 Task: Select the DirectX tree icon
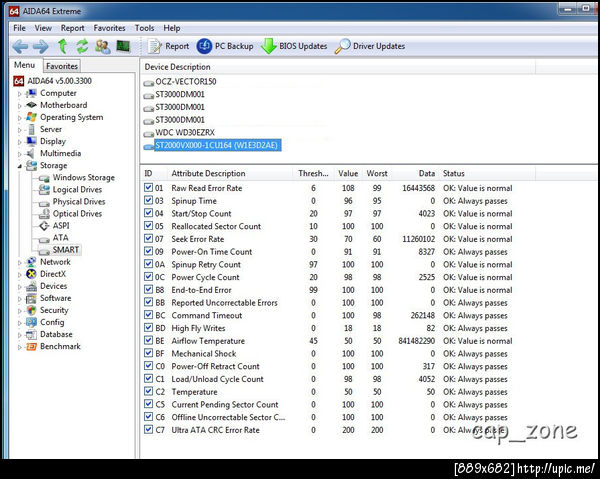coord(31,274)
